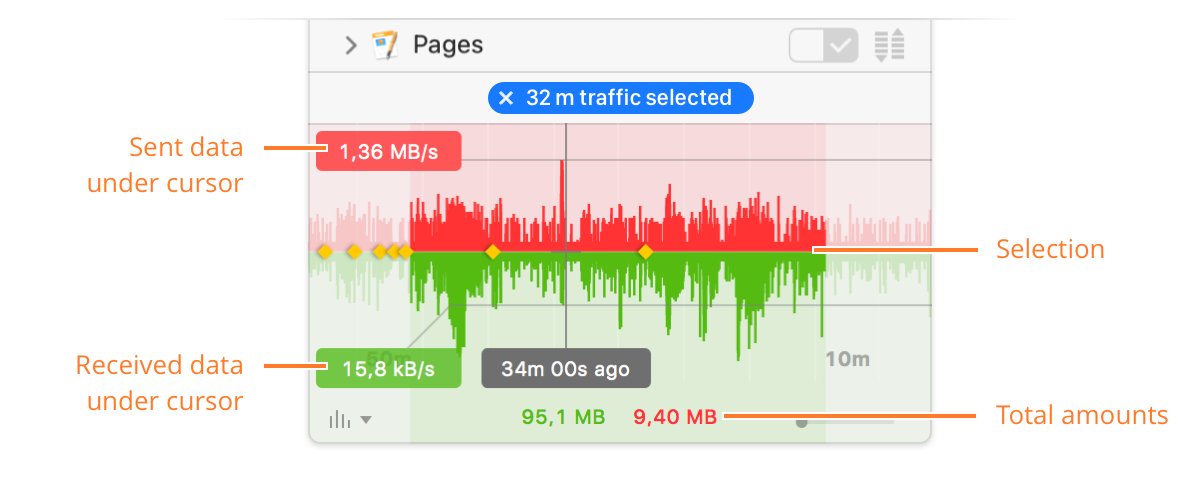This screenshot has height=480, width=1200.
Task: Clear the 32 m traffic selection with X
Action: (x=506, y=98)
